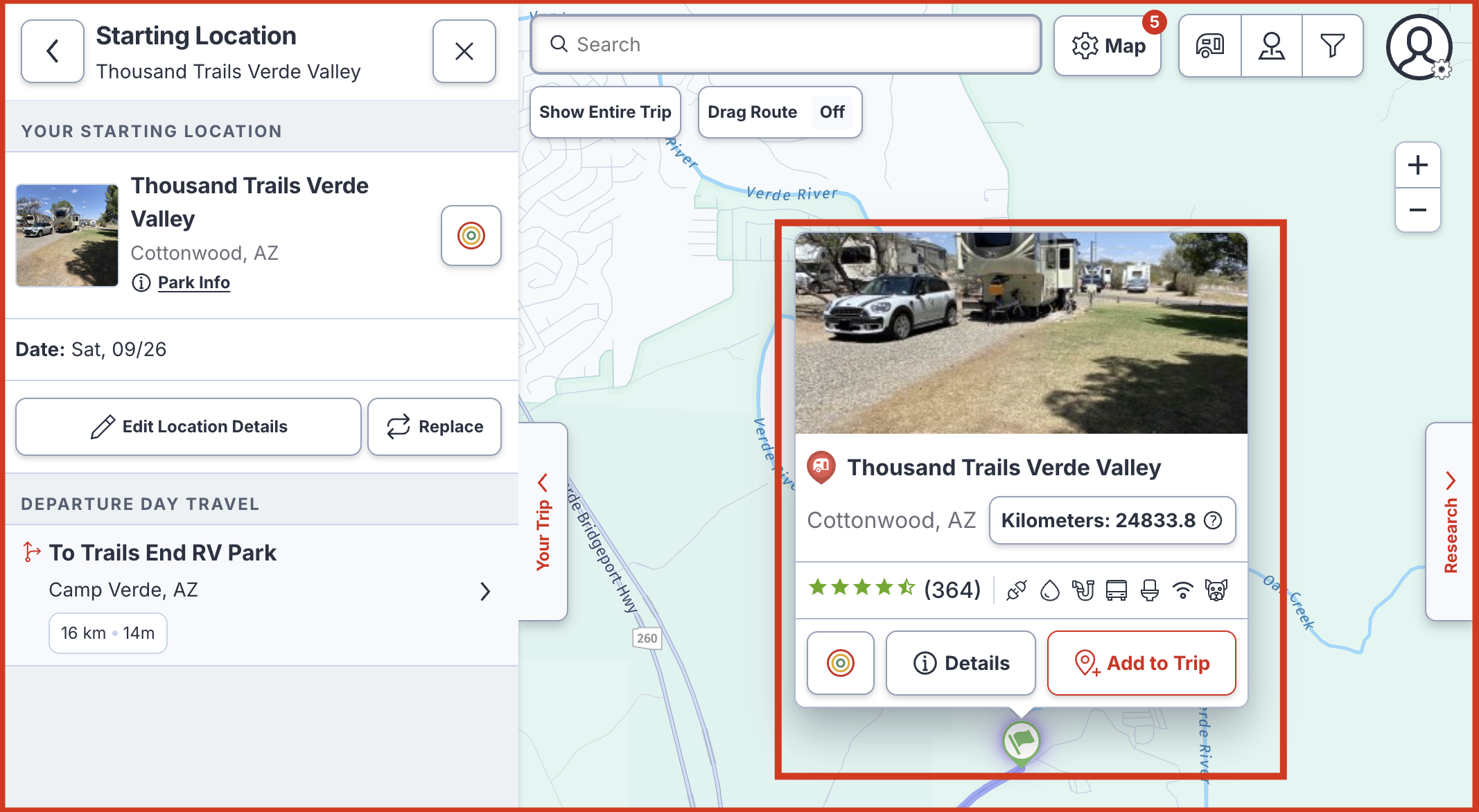Image resolution: width=1479 pixels, height=812 pixels.
Task: Open the Map settings button
Action: [1108, 46]
